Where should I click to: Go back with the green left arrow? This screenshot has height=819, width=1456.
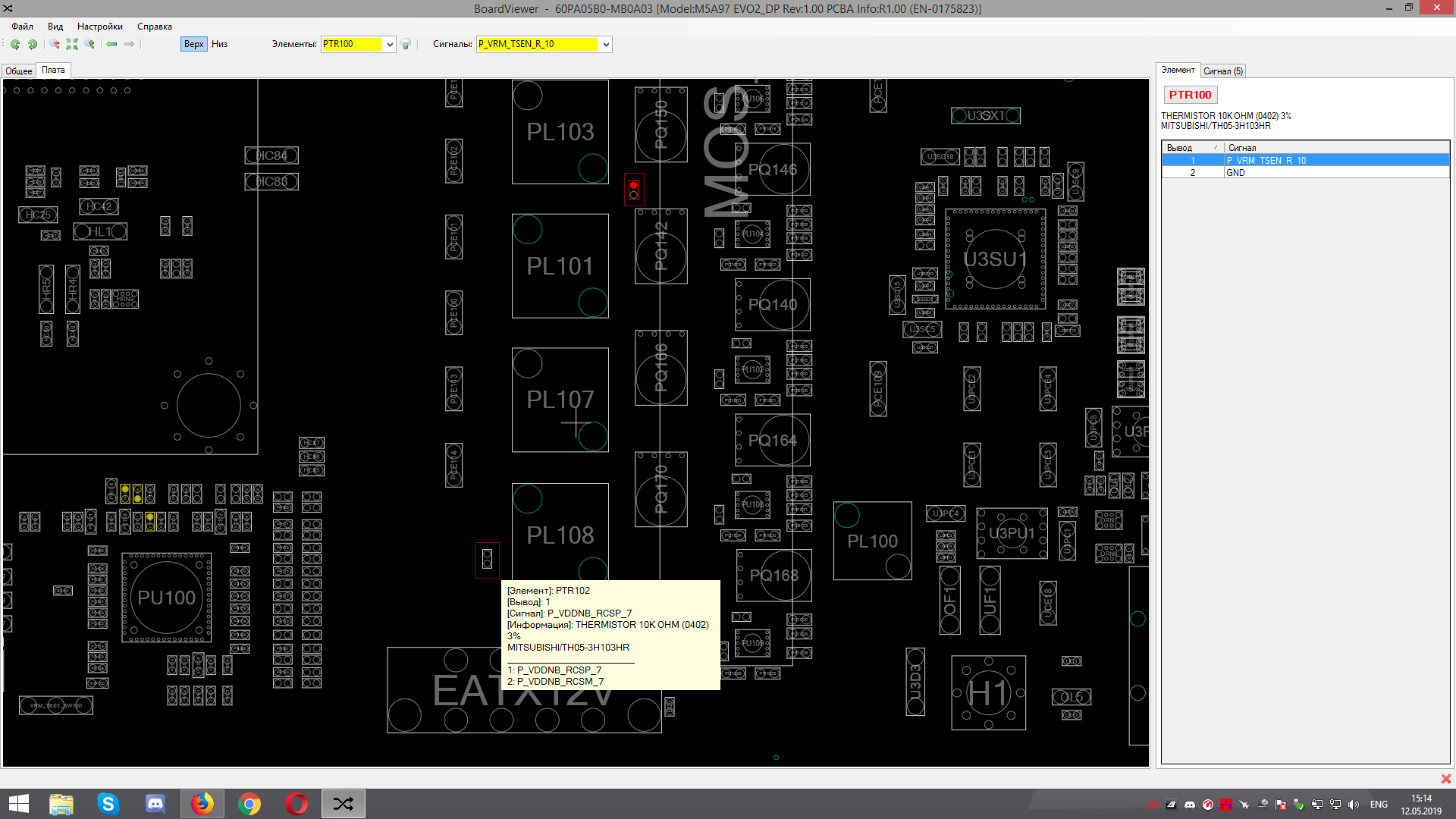coord(111,44)
